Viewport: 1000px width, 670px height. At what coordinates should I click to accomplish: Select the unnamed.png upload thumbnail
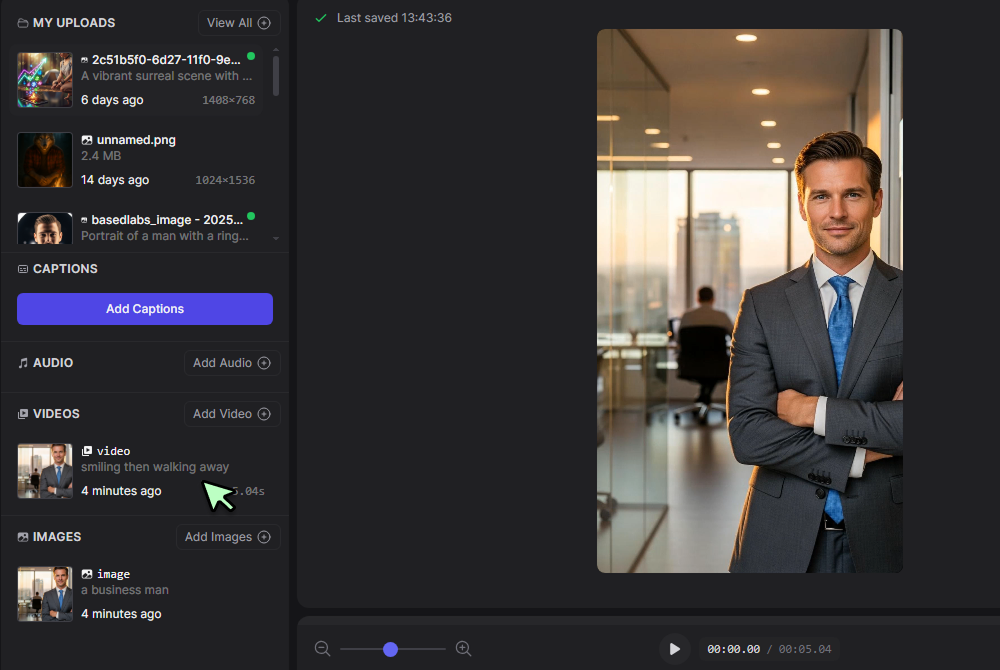pos(45,160)
